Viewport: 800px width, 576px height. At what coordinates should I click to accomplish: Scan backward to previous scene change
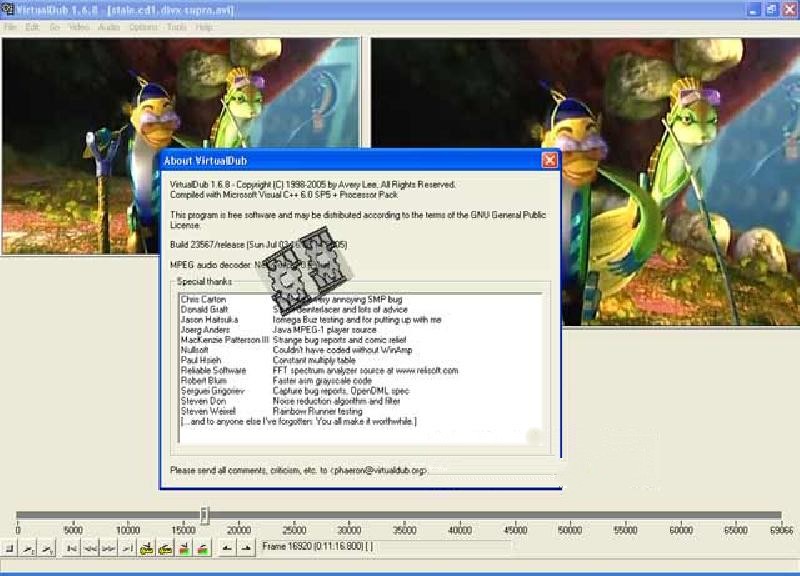pyautogui.click(x=183, y=548)
